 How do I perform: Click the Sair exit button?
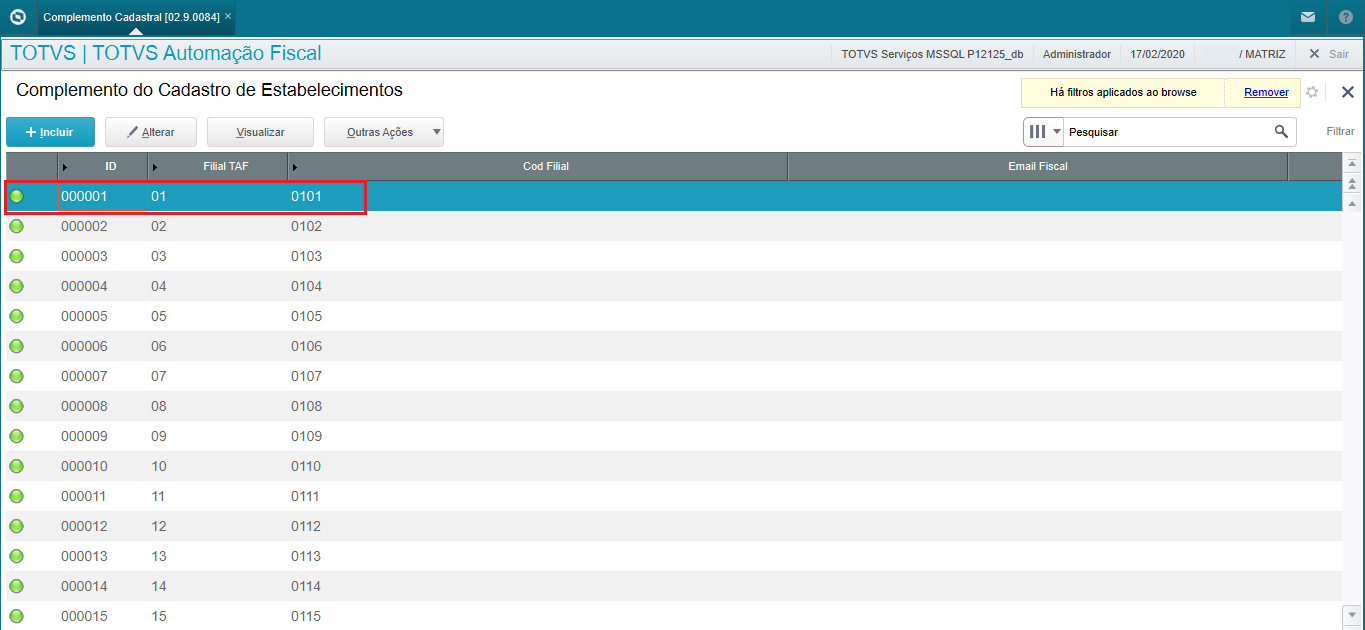[x=1328, y=54]
